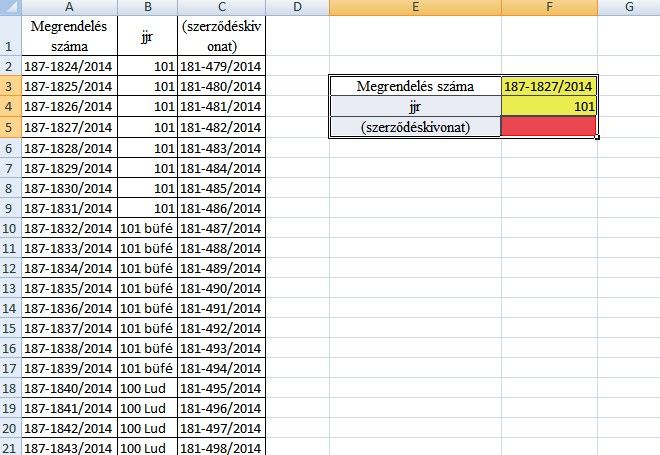Screen dimensions: 660x455
Task: Click '(szerződéskivonat)' label in column E
Action: coord(415,127)
